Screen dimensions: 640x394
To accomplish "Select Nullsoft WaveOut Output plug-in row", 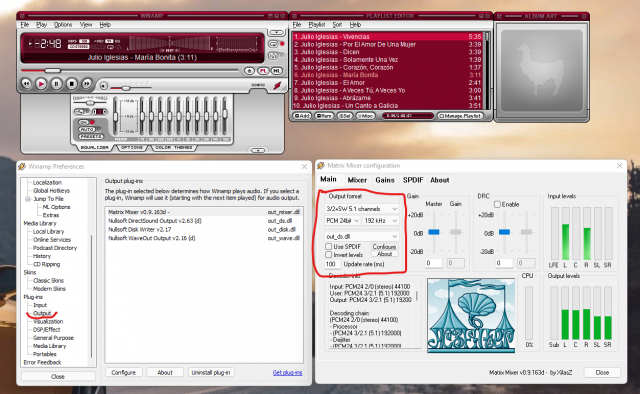I will click(204, 238).
